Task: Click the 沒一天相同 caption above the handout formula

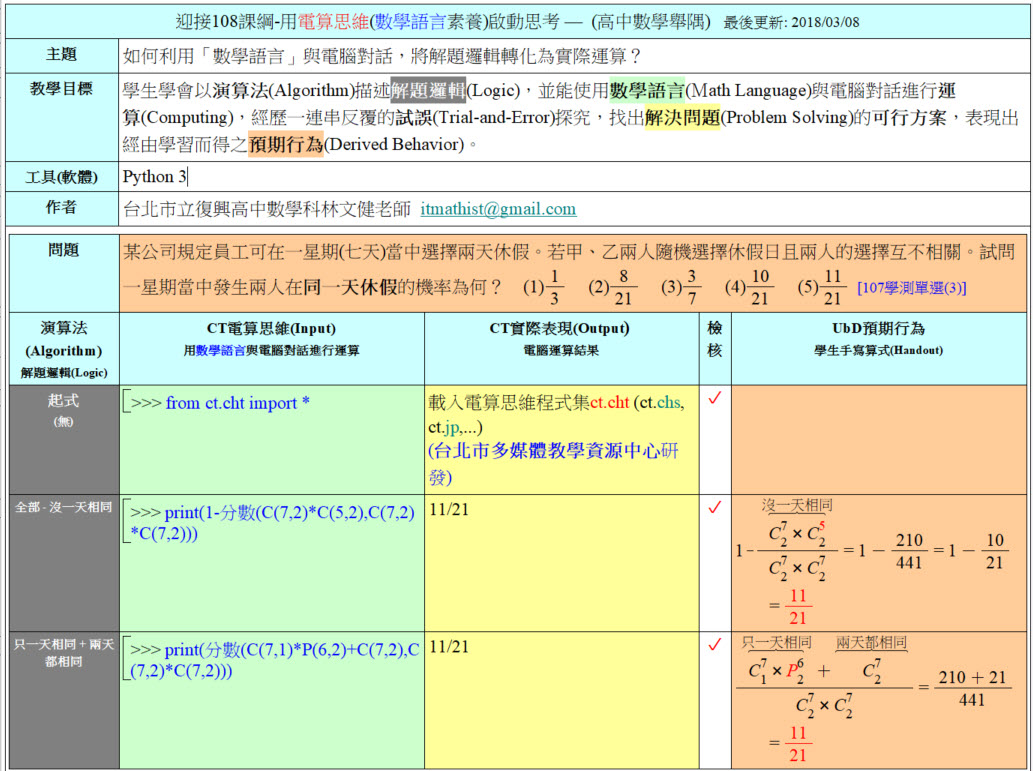Action: (x=797, y=505)
